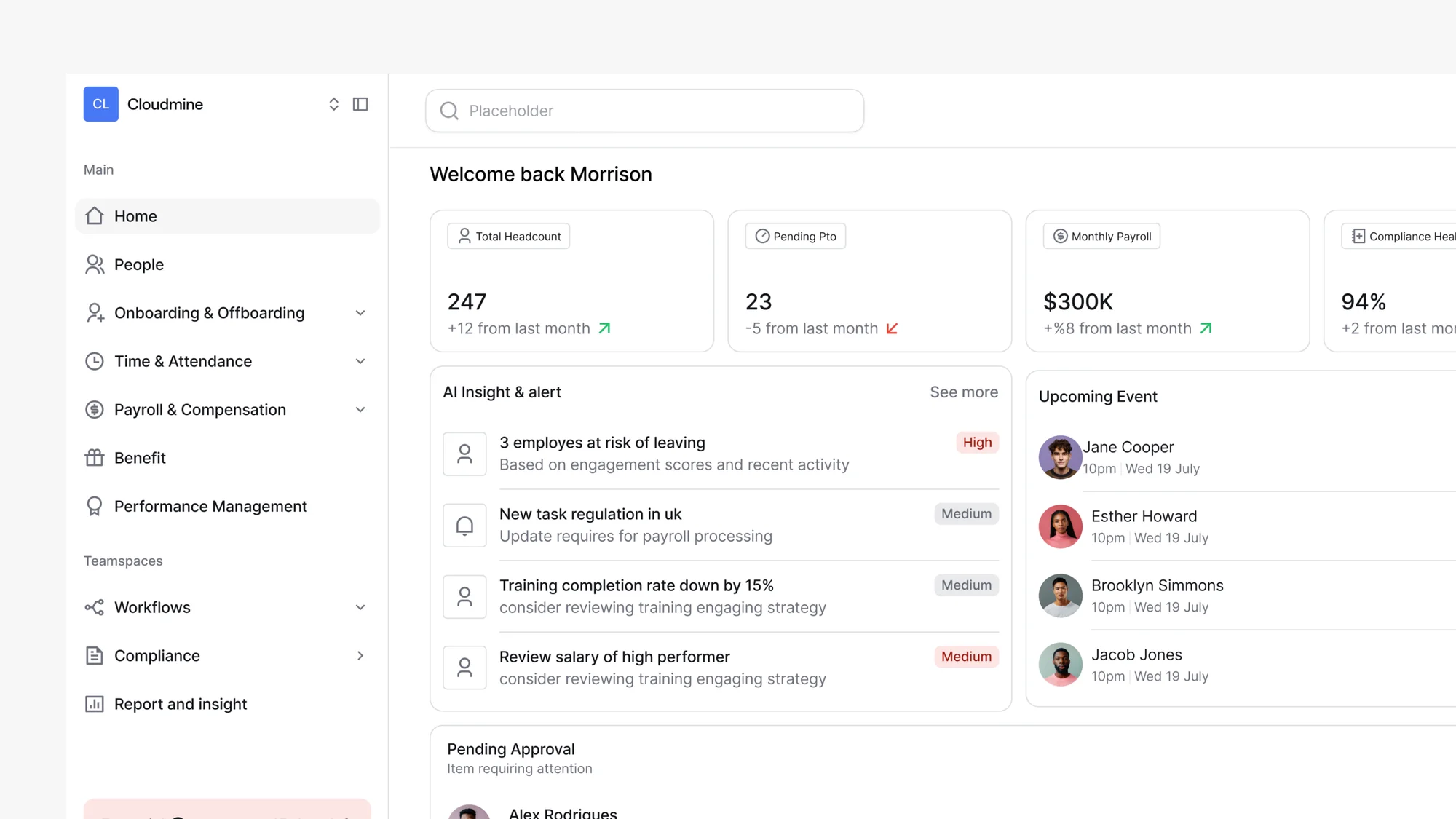
Task: Click the People users icon
Action: [x=95, y=264]
